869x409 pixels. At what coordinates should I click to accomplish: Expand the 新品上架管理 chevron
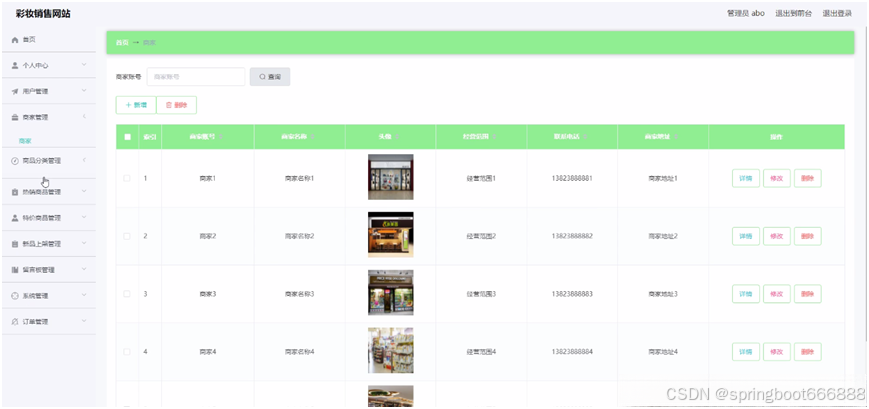(84, 243)
